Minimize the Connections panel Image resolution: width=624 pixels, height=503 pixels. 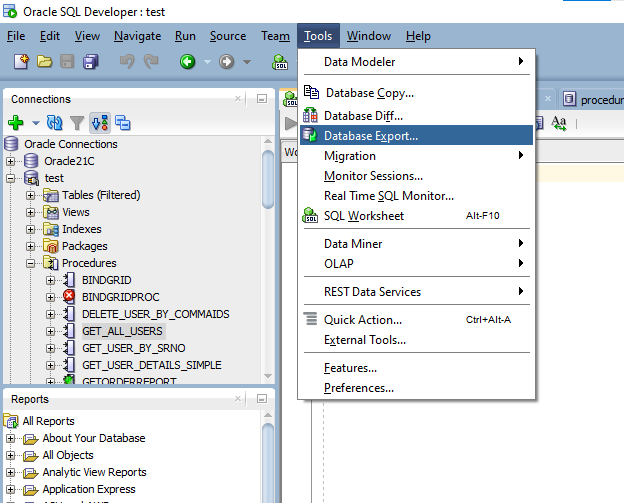(x=262, y=98)
